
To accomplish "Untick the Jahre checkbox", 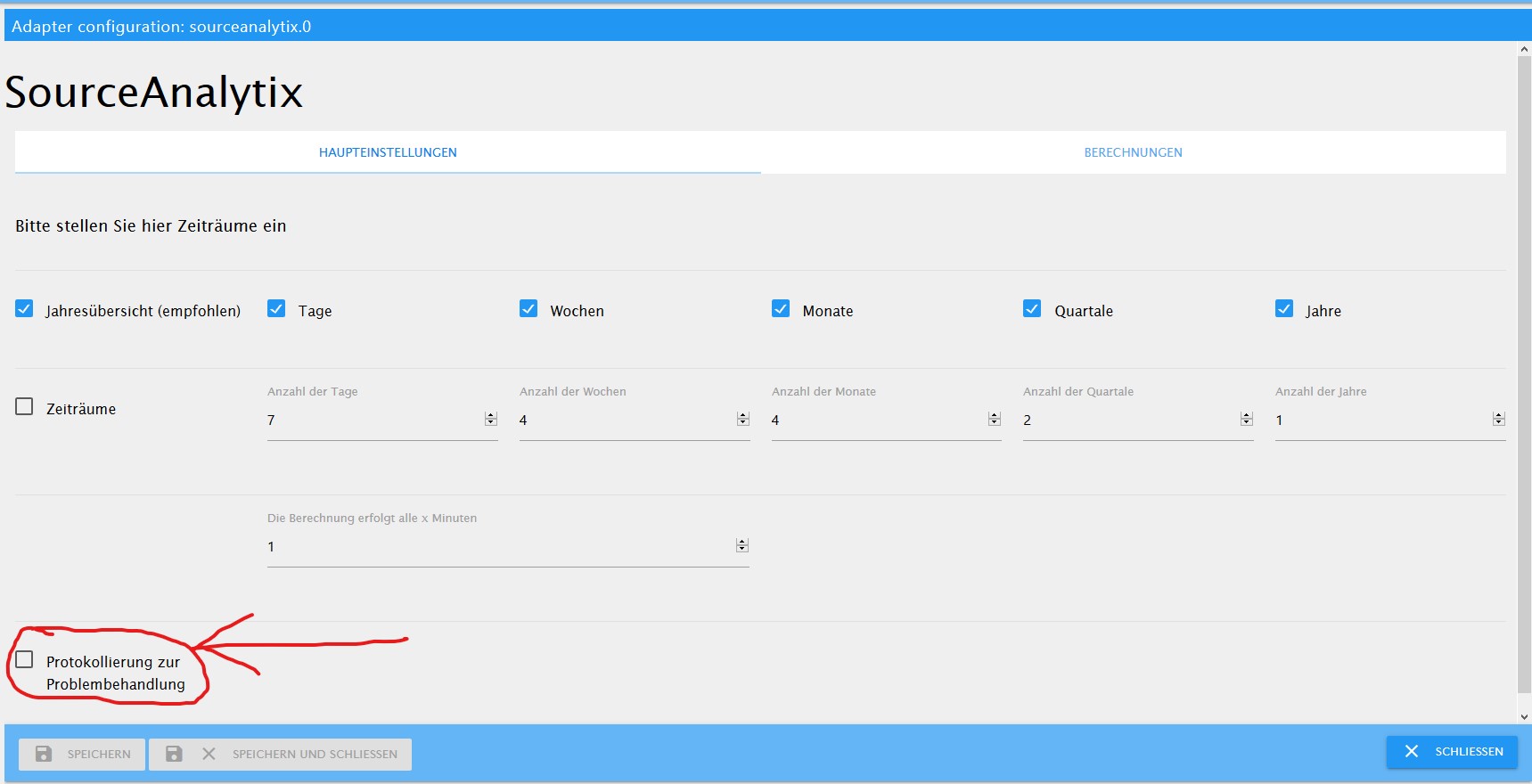I will coord(1284,309).
